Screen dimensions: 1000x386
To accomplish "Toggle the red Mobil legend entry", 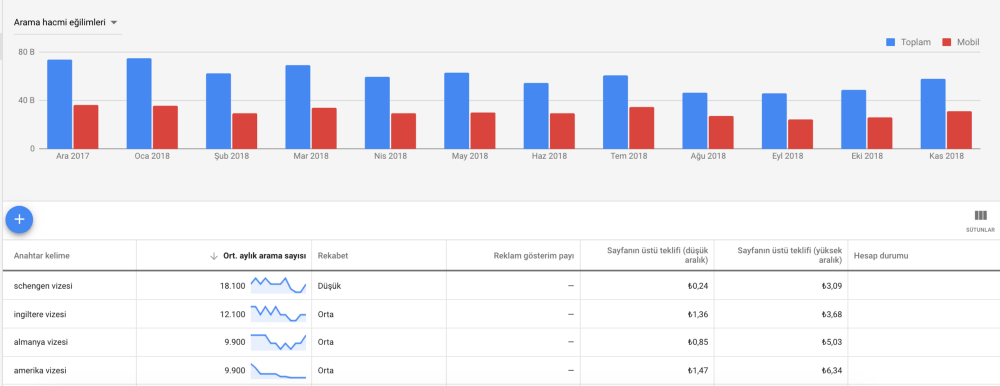I will point(960,42).
